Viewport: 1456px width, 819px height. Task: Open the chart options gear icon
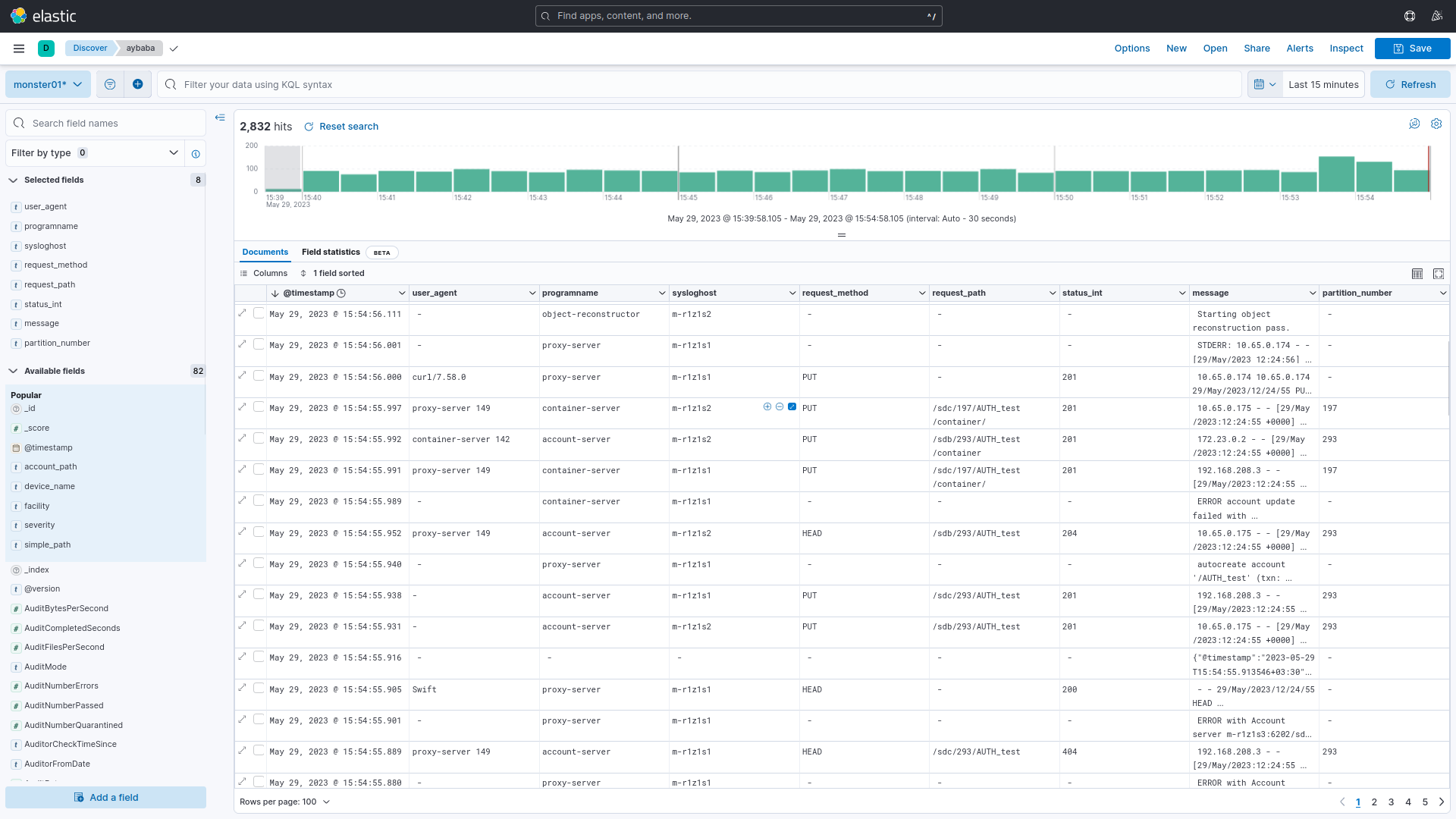tap(1436, 124)
